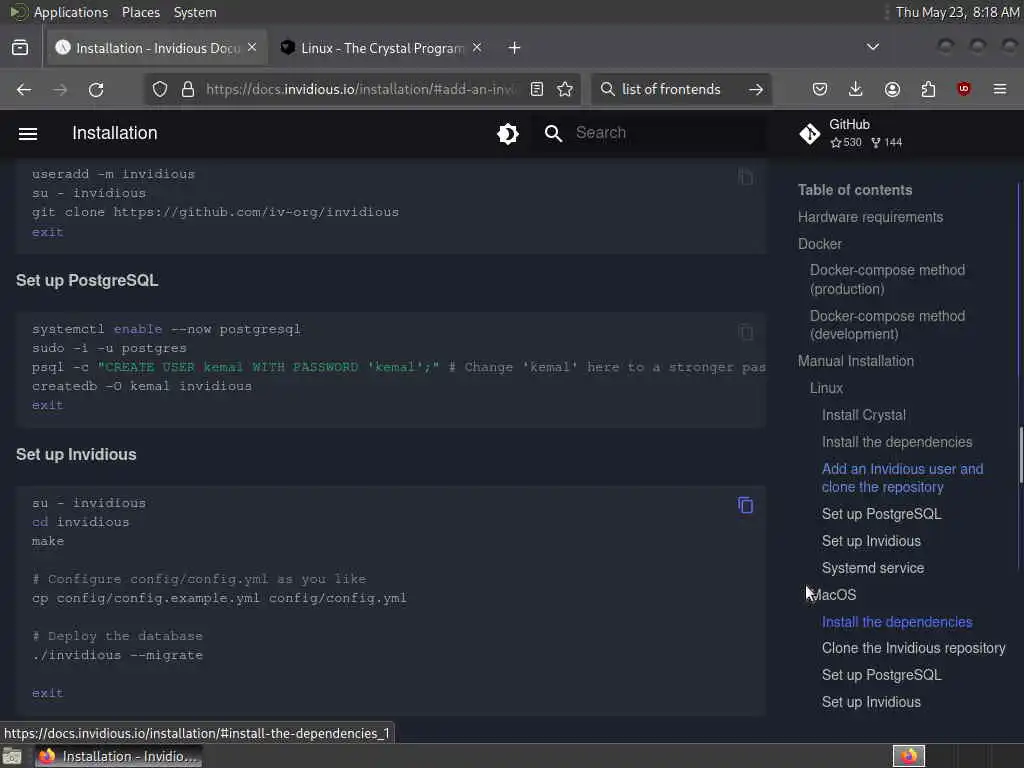Open the uBlock Origin extension popup
The height and width of the screenshot is (768, 1024).
(964, 89)
